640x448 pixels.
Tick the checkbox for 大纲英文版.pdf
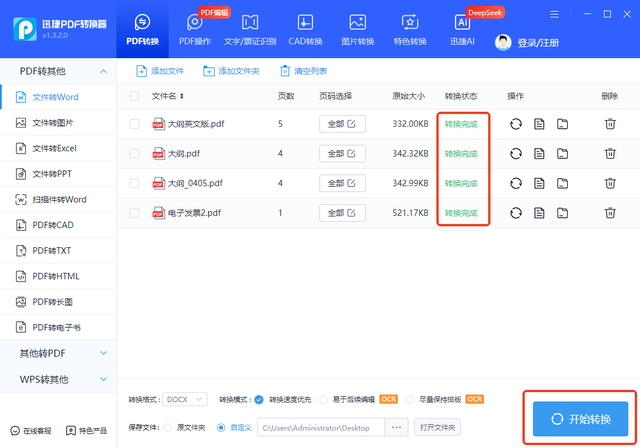tap(135, 124)
